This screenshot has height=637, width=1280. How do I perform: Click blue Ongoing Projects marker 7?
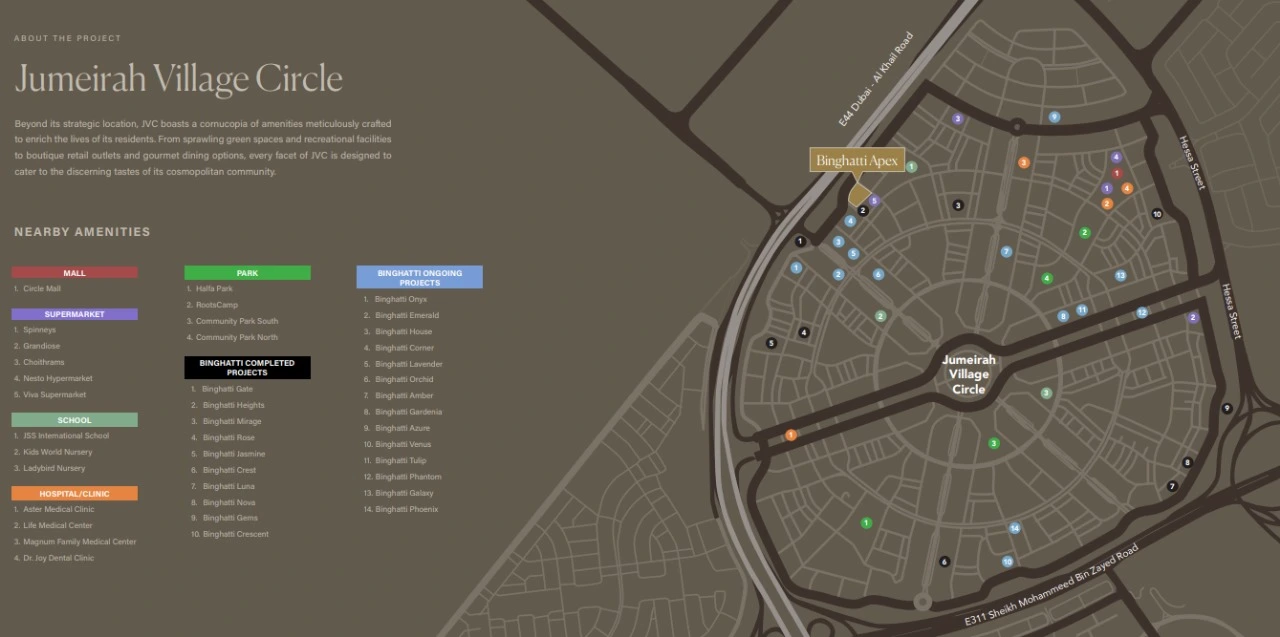click(1006, 252)
